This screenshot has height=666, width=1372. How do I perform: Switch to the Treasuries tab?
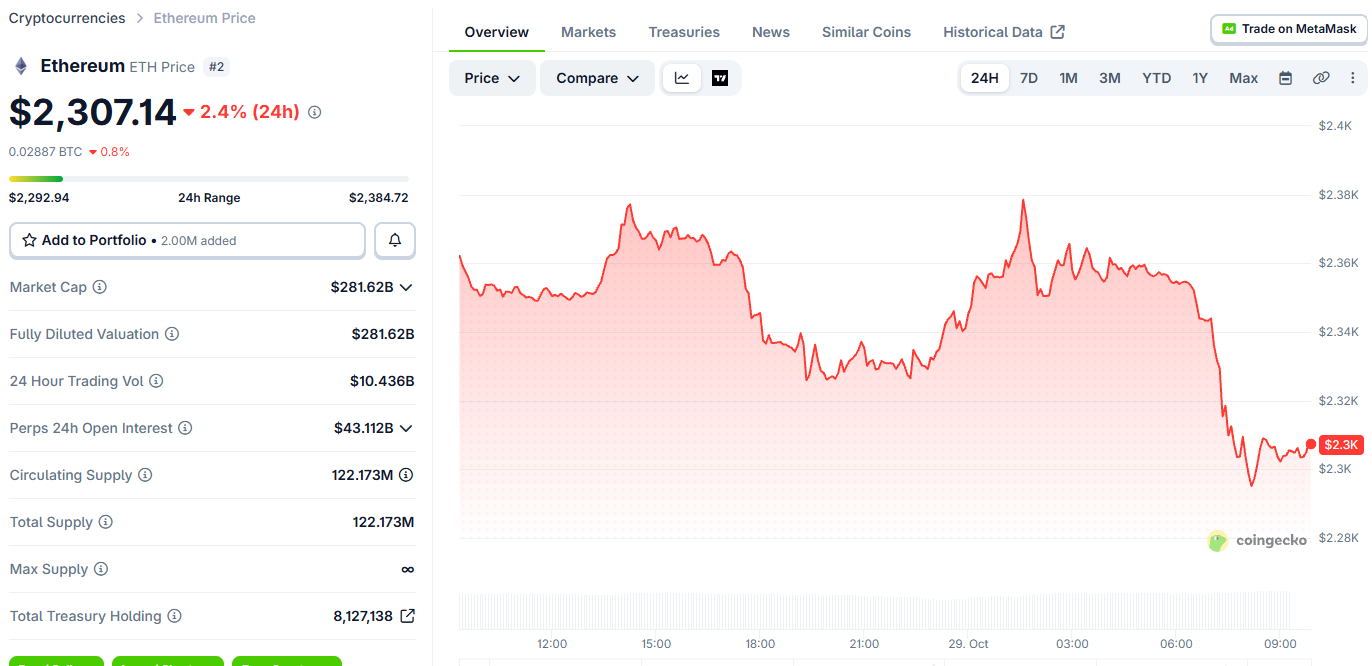[x=684, y=32]
